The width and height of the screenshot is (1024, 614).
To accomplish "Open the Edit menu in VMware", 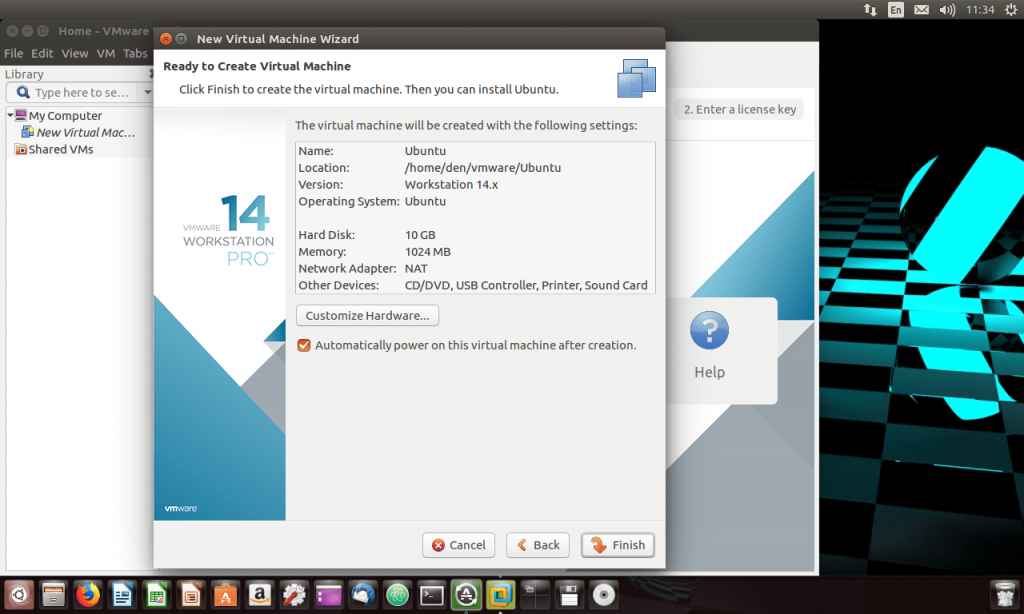I will click(42, 54).
